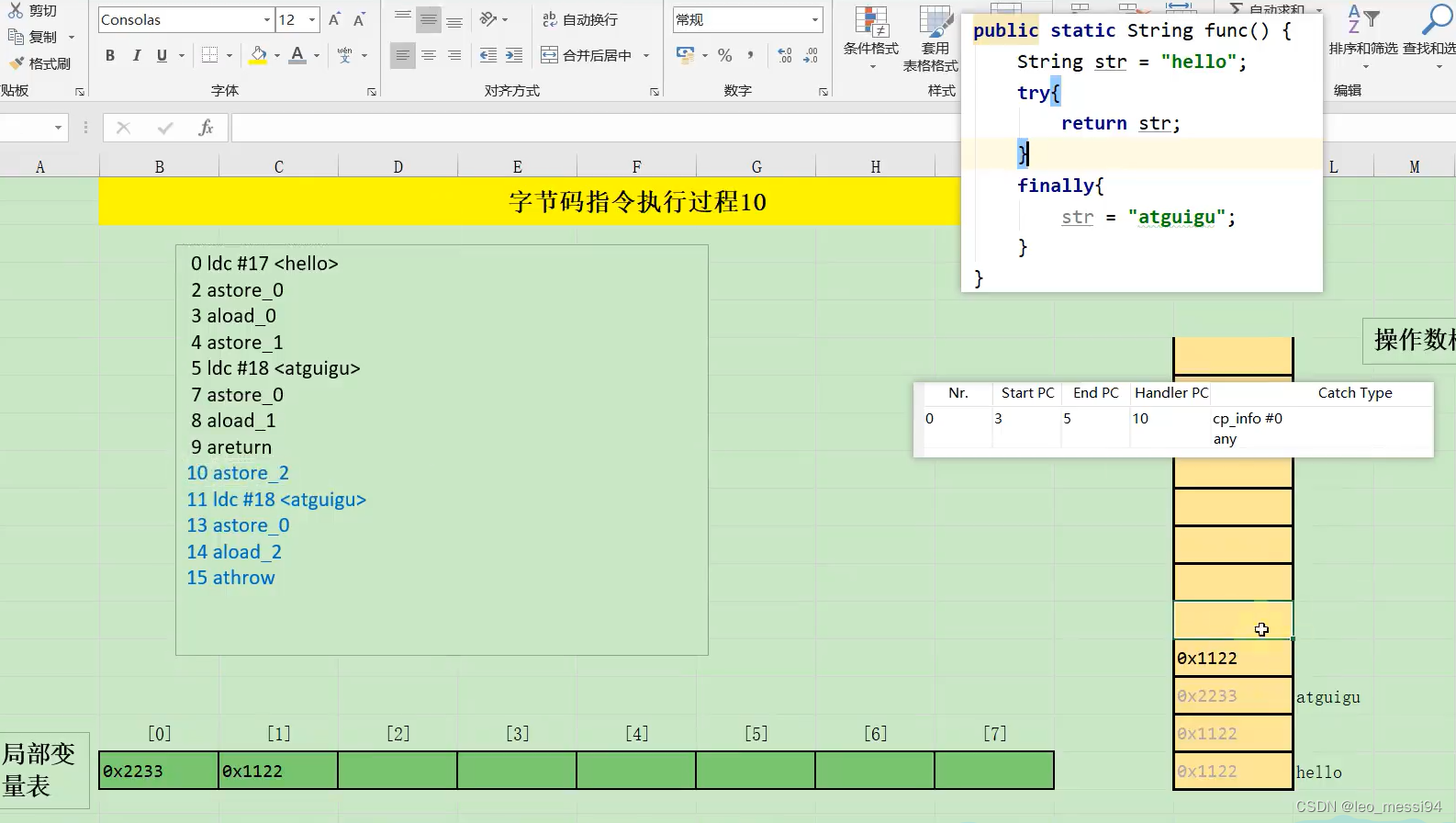Click bytecode line '10 astore_2'
This screenshot has height=823, width=1456.
point(238,473)
